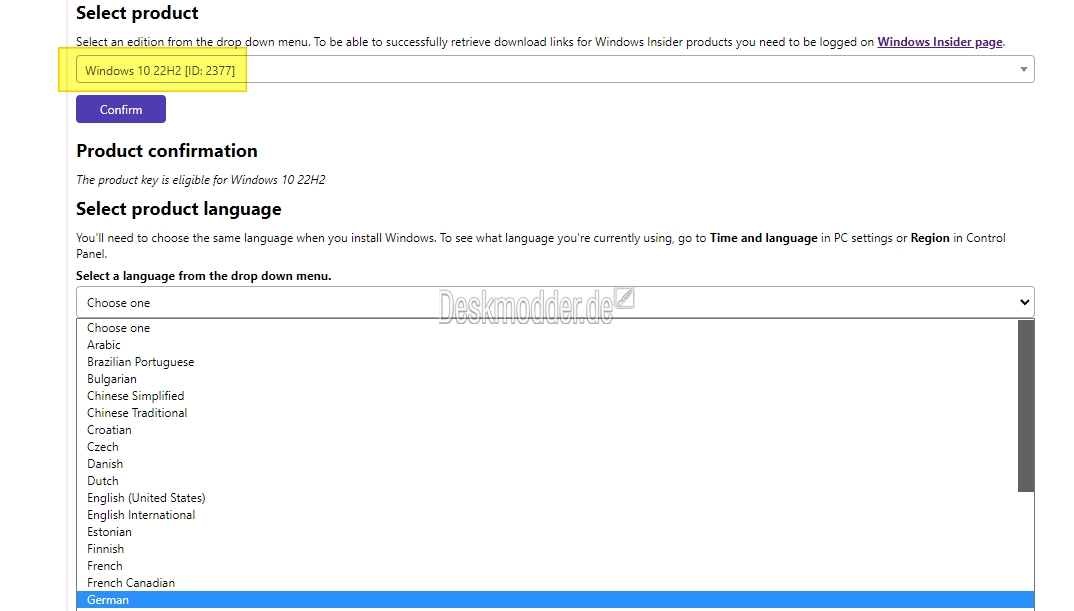Collapse the language dropdown showing Choose one
Viewport: 1074px width, 611px height.
pyautogui.click(x=555, y=302)
